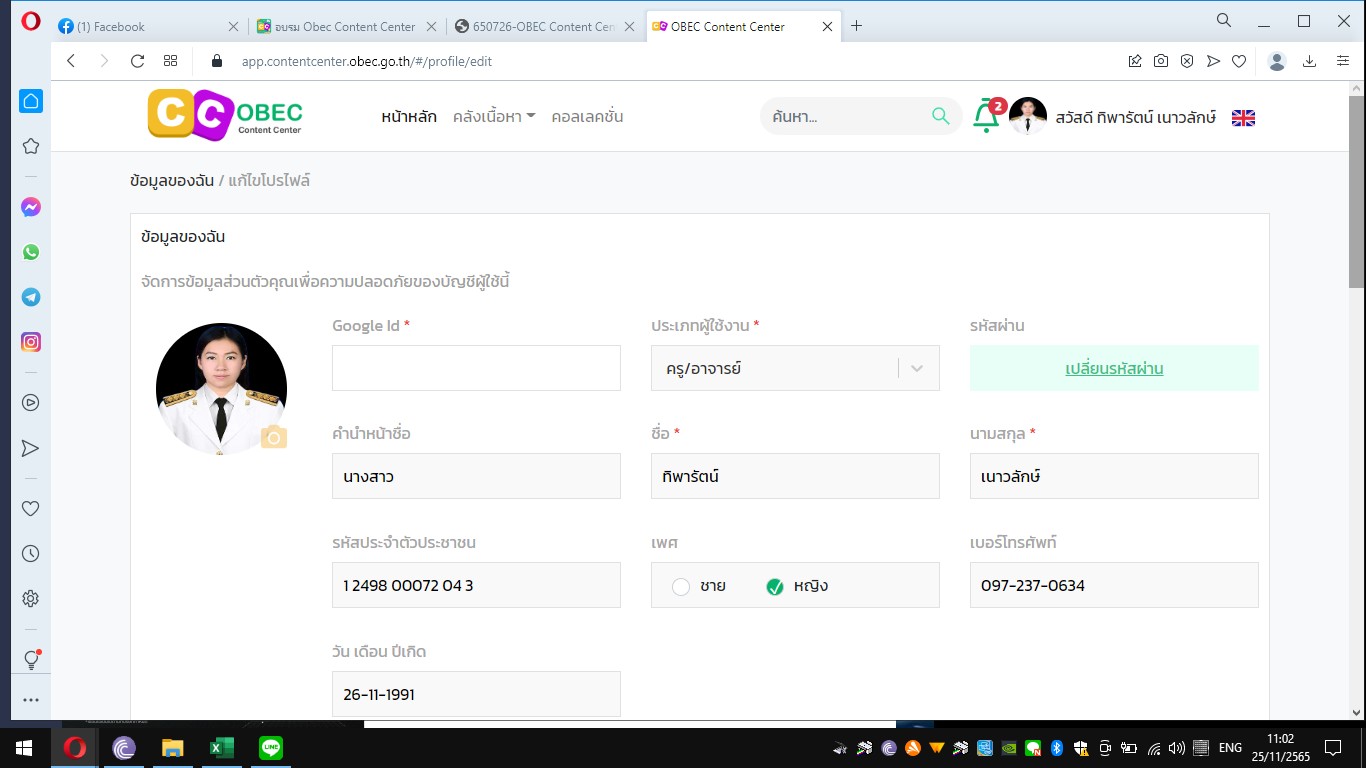Select the ชาย gender radio button
Image resolution: width=1366 pixels, height=768 pixels.
681,587
